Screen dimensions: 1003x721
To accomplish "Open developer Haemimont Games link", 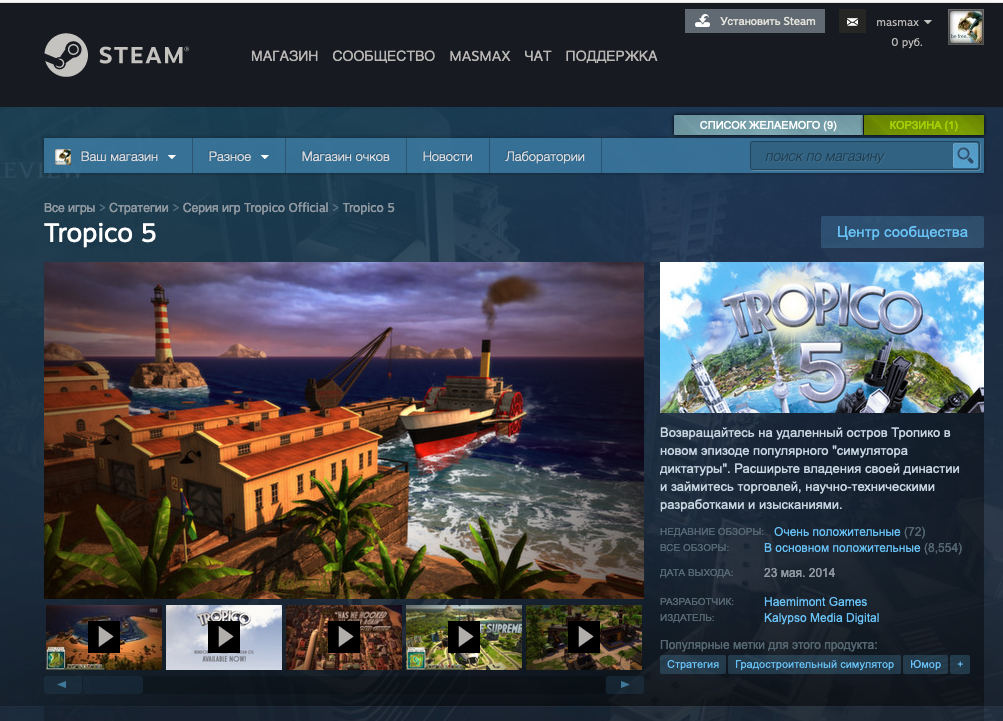I will click(x=816, y=602).
